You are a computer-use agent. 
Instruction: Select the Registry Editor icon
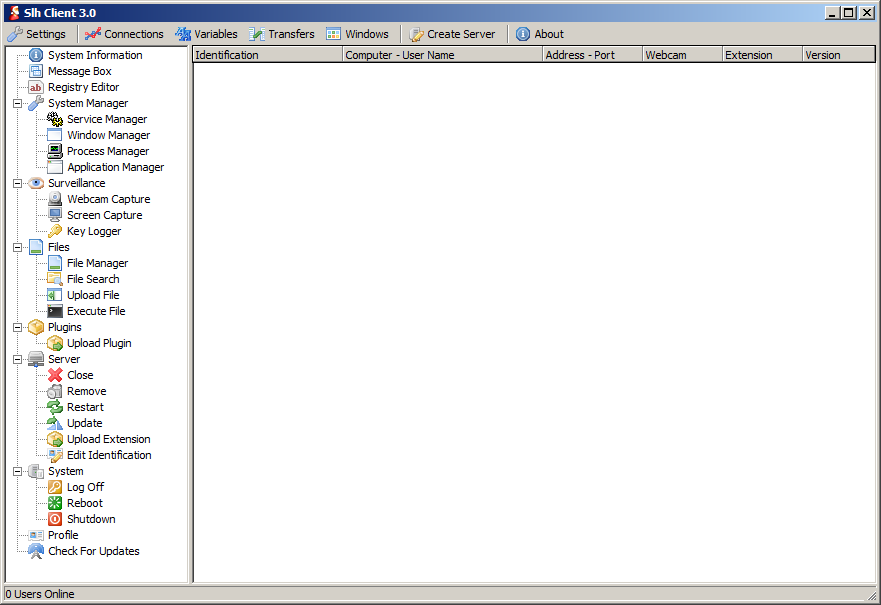(36, 87)
